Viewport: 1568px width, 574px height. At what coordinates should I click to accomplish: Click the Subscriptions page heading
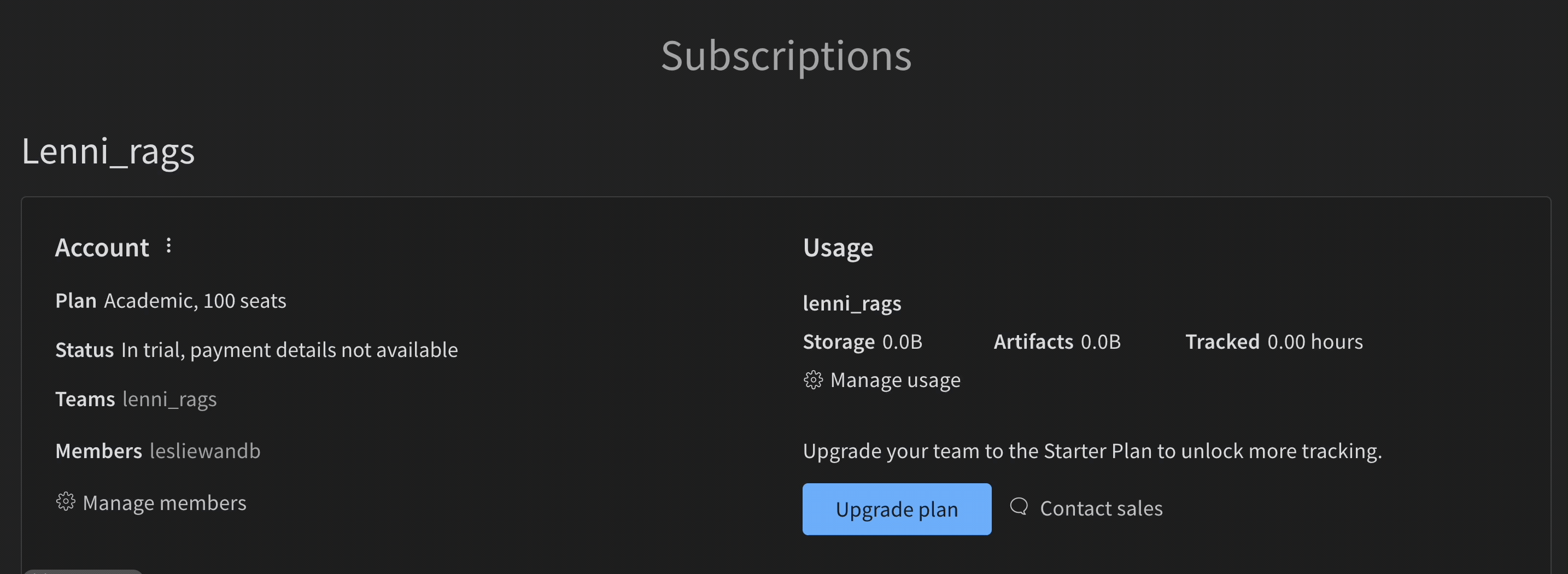(786, 56)
